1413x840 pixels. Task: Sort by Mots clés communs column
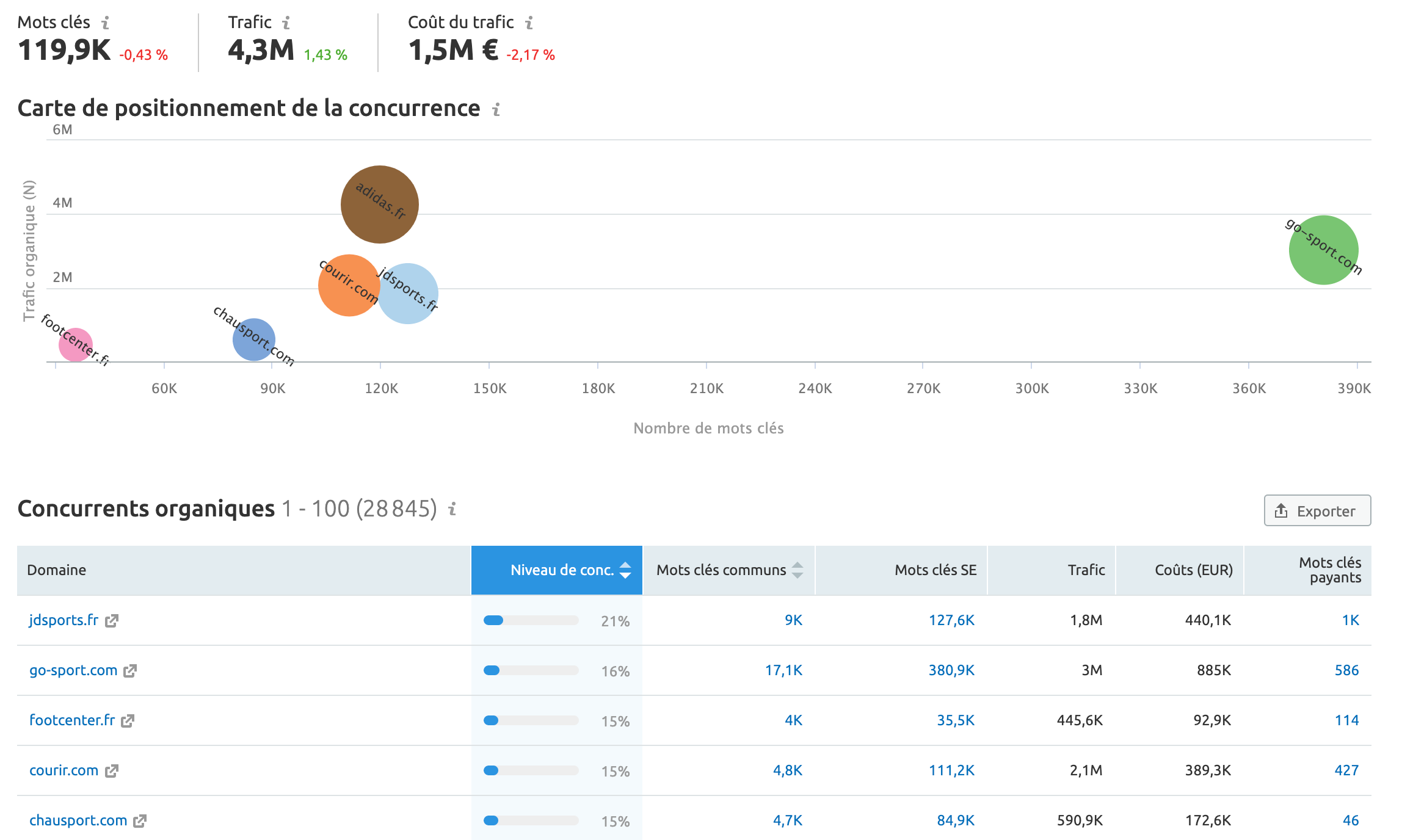(729, 570)
